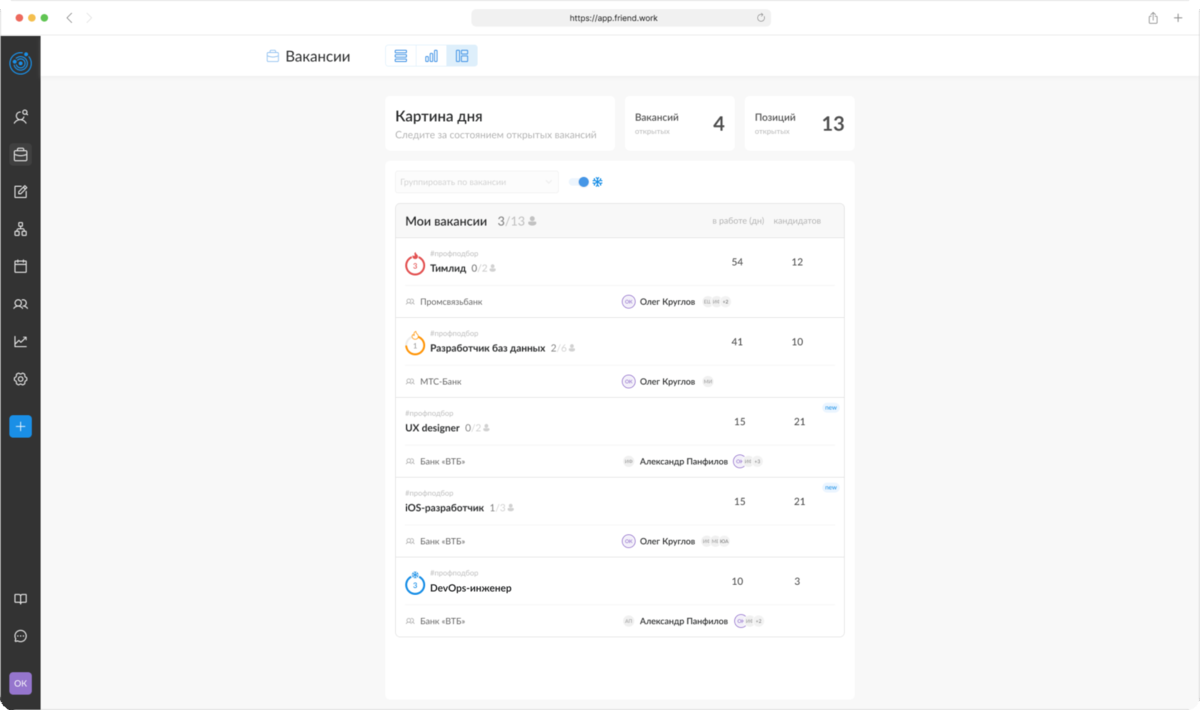Click the Позиций открытых 13 card

tap(800, 124)
